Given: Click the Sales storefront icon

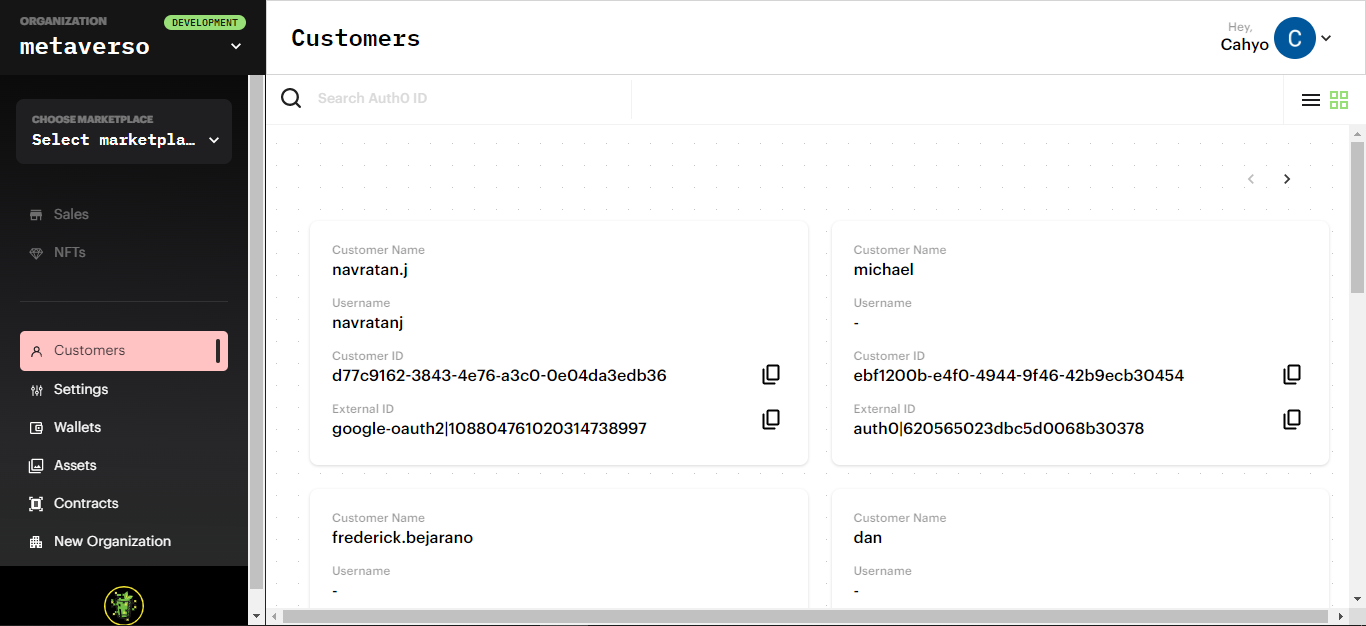Looking at the screenshot, I should [36, 215].
